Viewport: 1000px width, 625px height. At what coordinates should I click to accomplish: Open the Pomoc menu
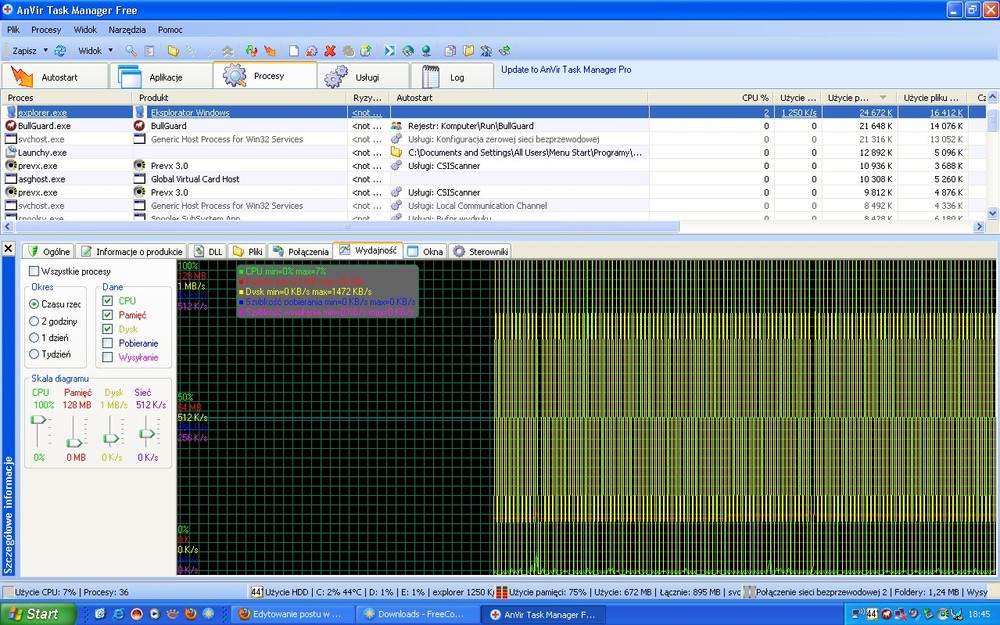pos(170,29)
